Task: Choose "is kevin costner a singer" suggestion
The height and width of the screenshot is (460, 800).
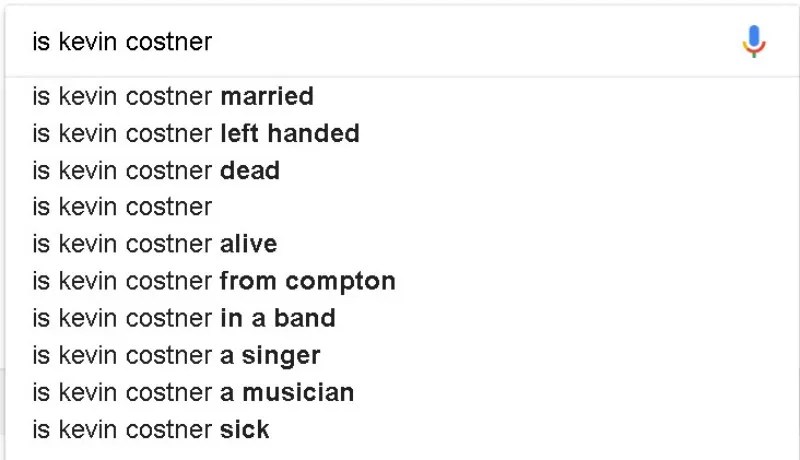Action: (x=176, y=356)
